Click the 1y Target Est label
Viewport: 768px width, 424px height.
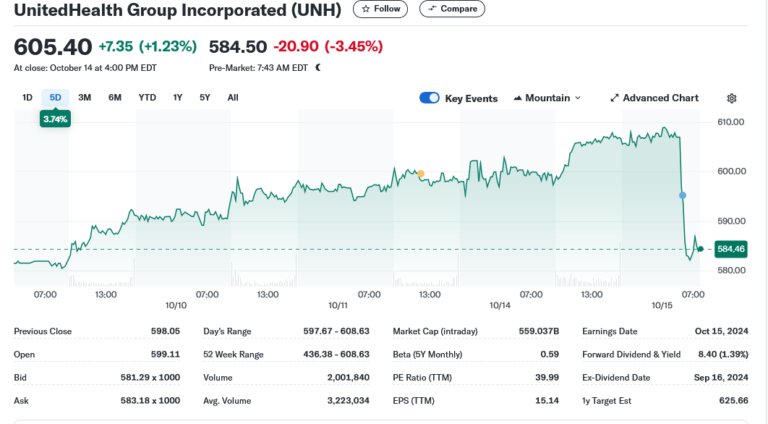607,400
